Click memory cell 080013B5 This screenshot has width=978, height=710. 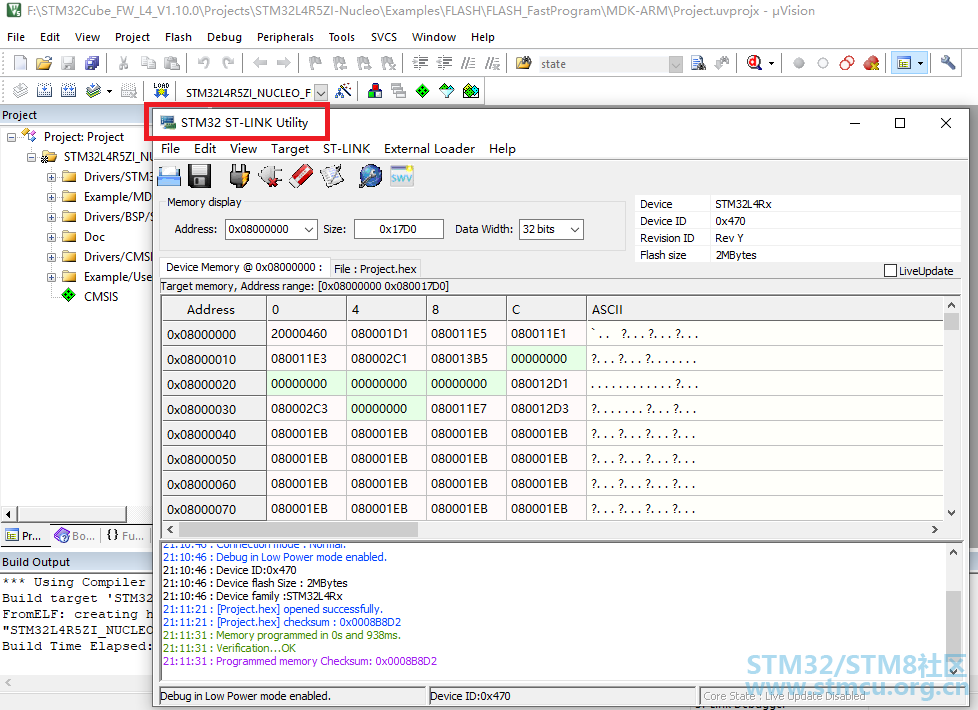coord(466,359)
